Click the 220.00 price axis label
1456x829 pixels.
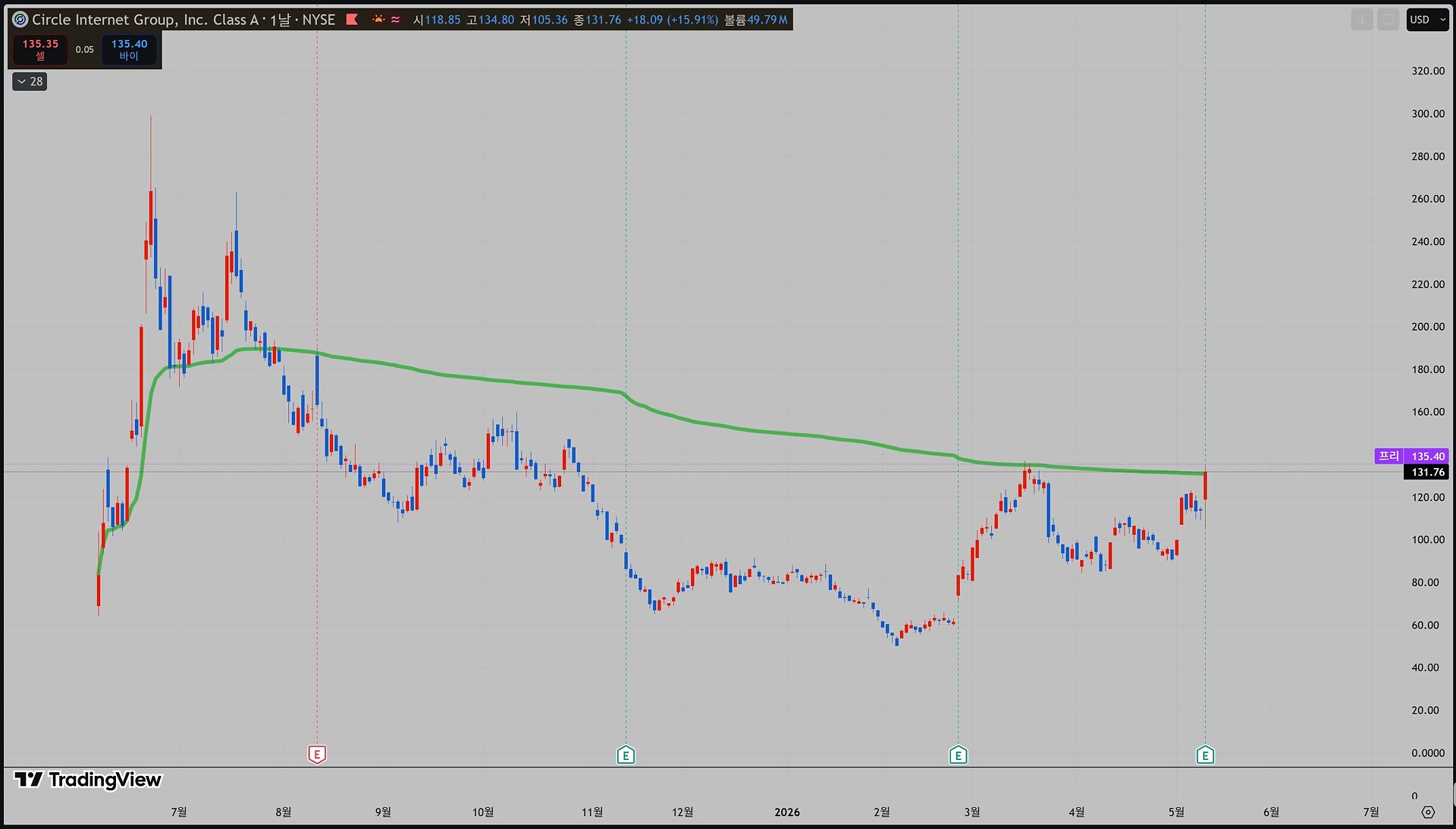(x=1428, y=284)
